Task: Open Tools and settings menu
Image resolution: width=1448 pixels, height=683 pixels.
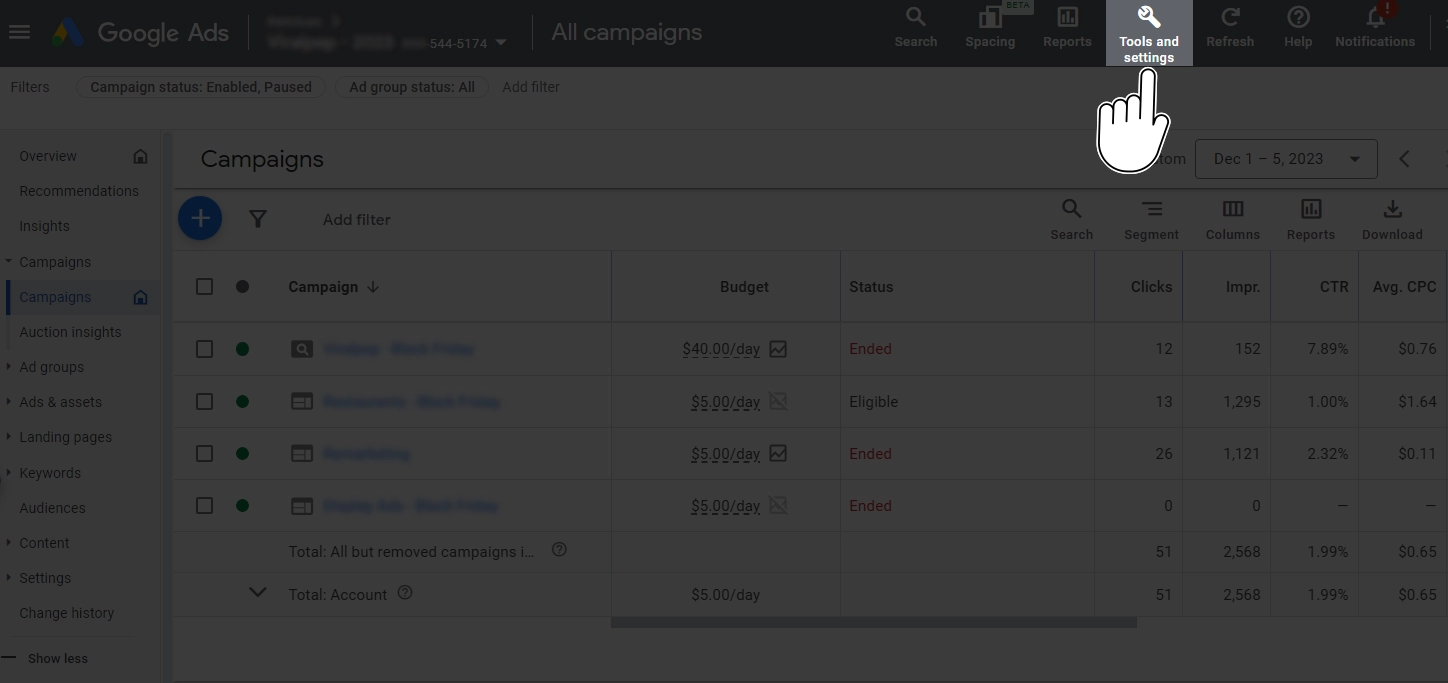Action: pos(1148,33)
